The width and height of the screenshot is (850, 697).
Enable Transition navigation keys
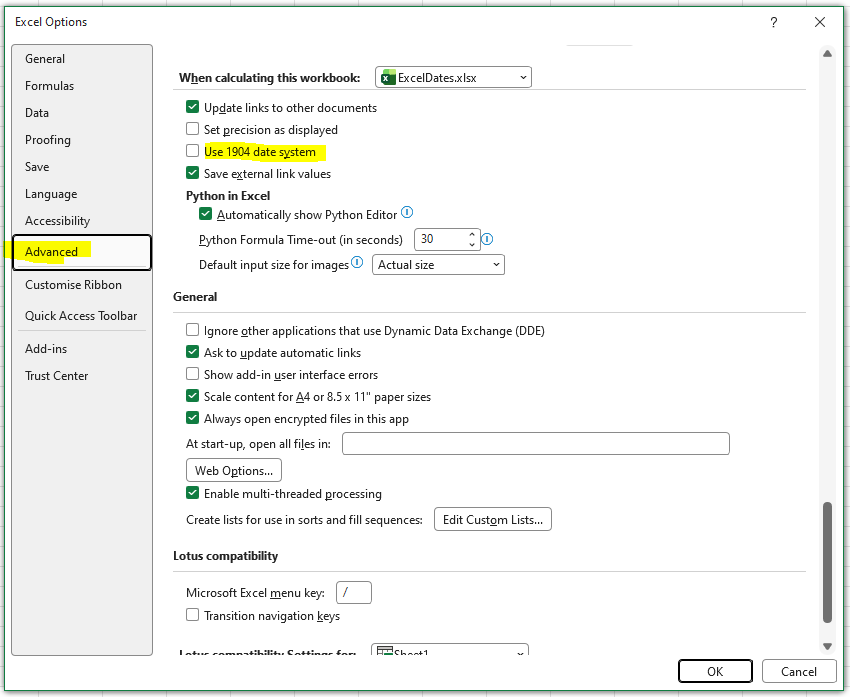click(x=192, y=615)
